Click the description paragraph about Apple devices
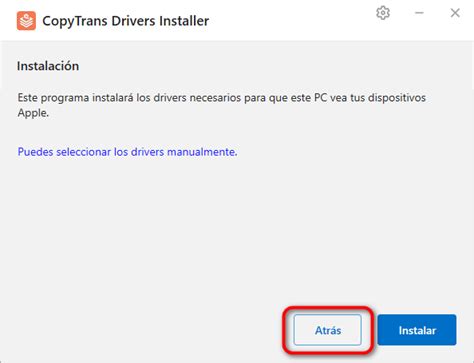 [222, 105]
